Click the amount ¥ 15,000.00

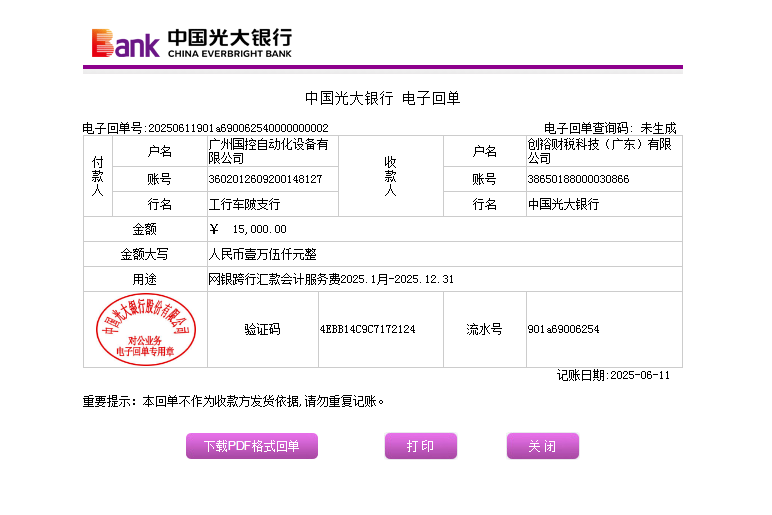248,229
